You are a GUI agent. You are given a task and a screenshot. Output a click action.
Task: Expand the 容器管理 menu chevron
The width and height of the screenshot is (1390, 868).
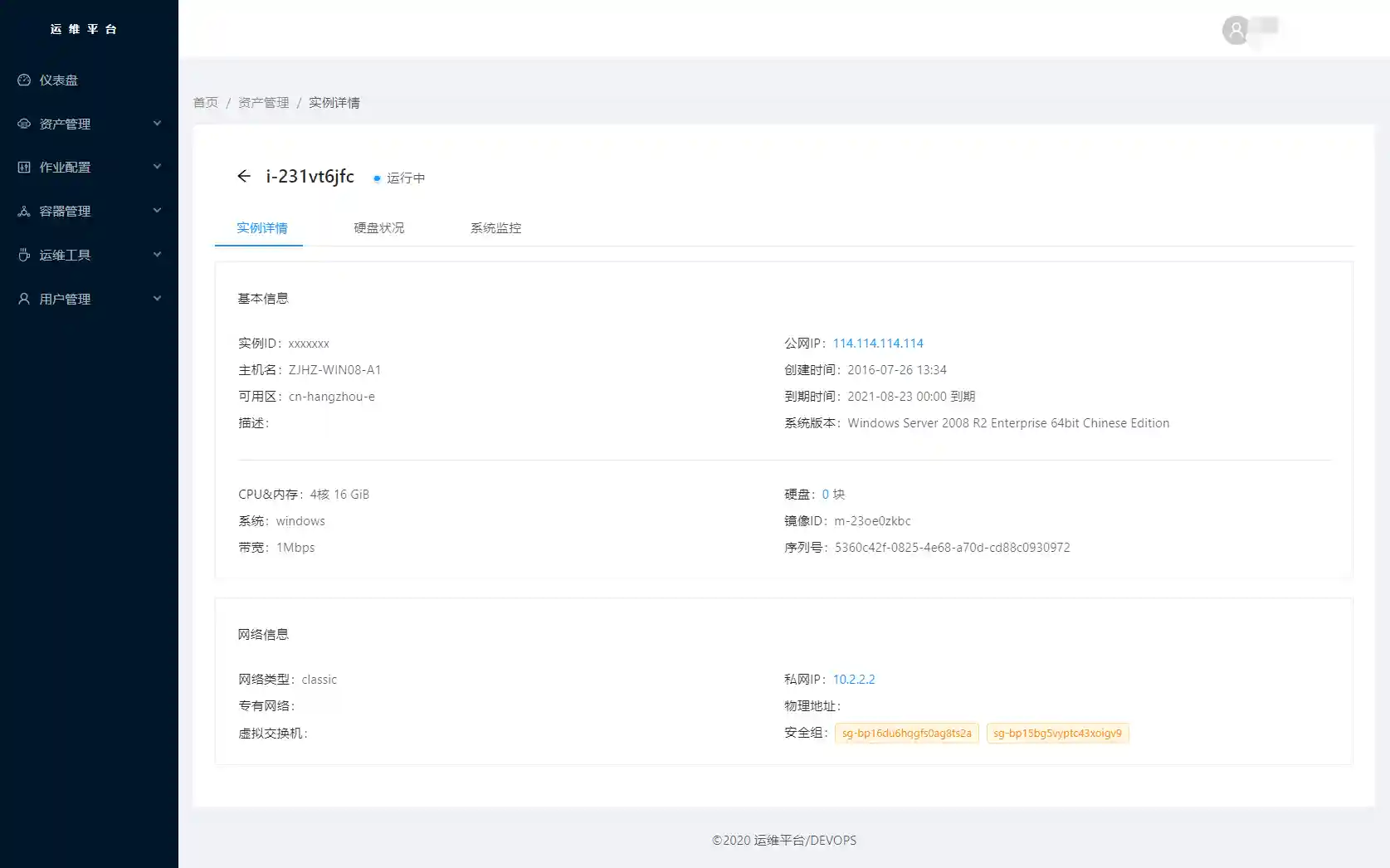[x=157, y=211]
